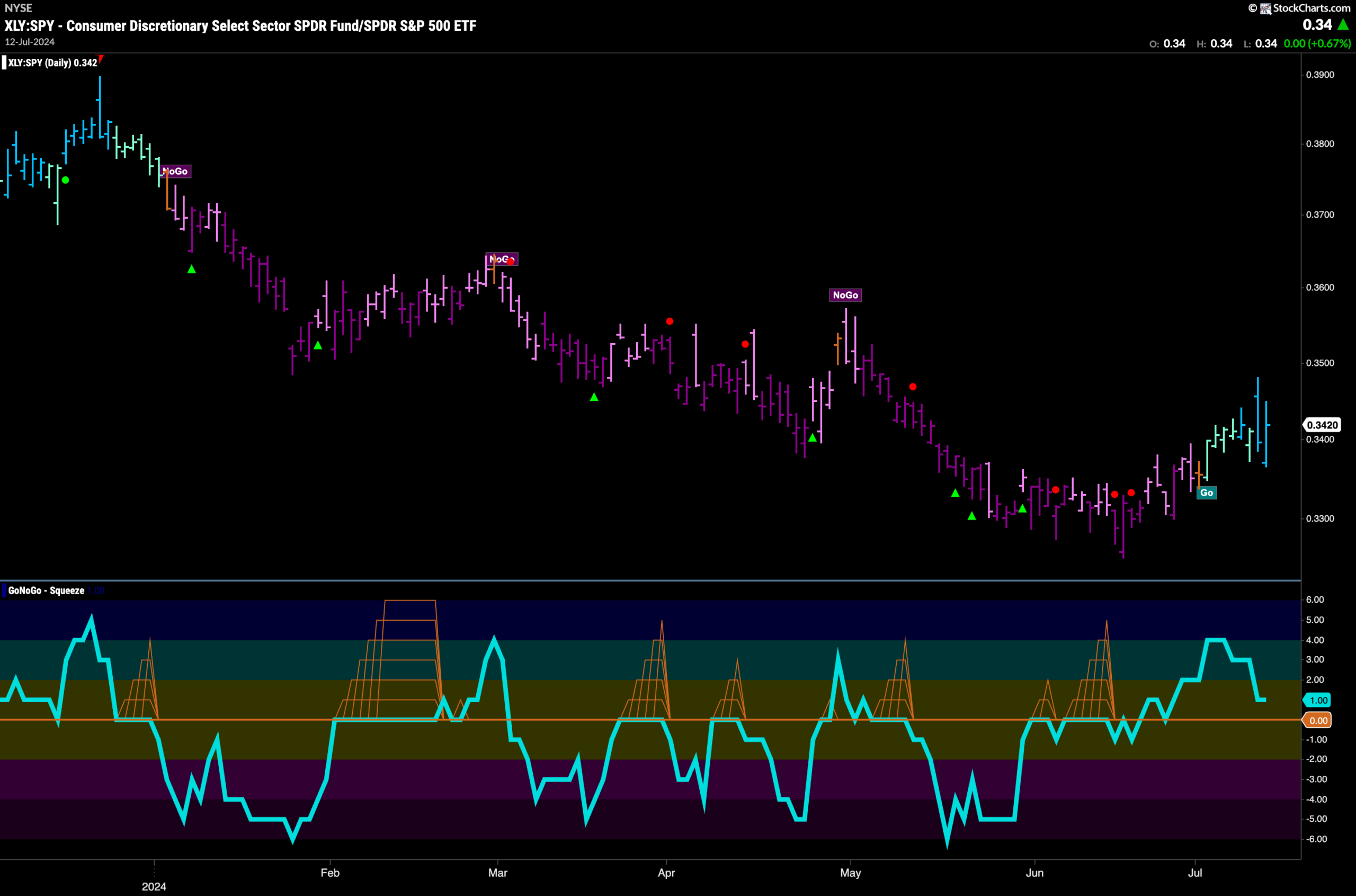Viewport: 1356px width, 896px height.
Task: Click the green up-triangle under January bars
Action: pyautogui.click(x=191, y=269)
